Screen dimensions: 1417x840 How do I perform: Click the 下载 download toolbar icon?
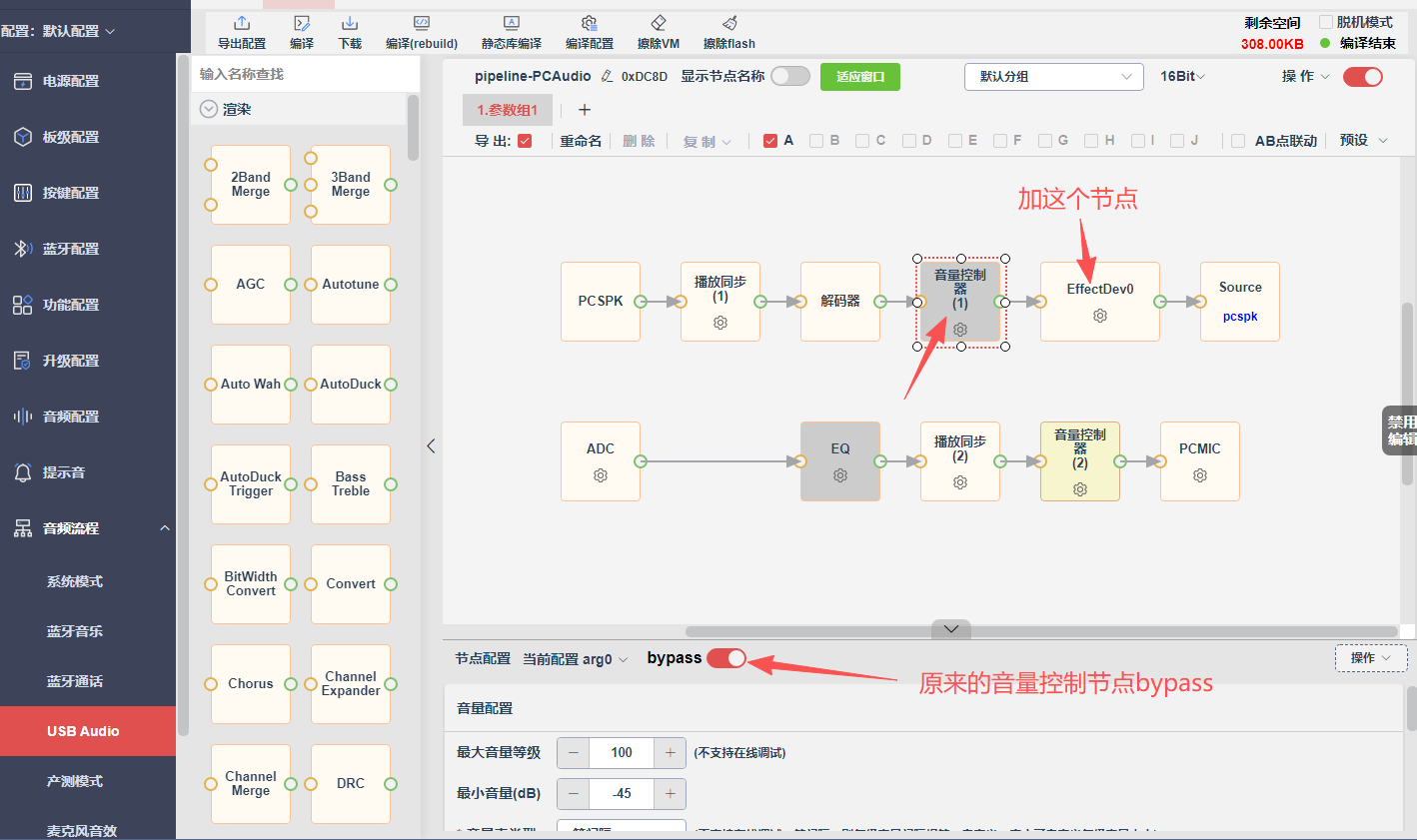[x=350, y=23]
